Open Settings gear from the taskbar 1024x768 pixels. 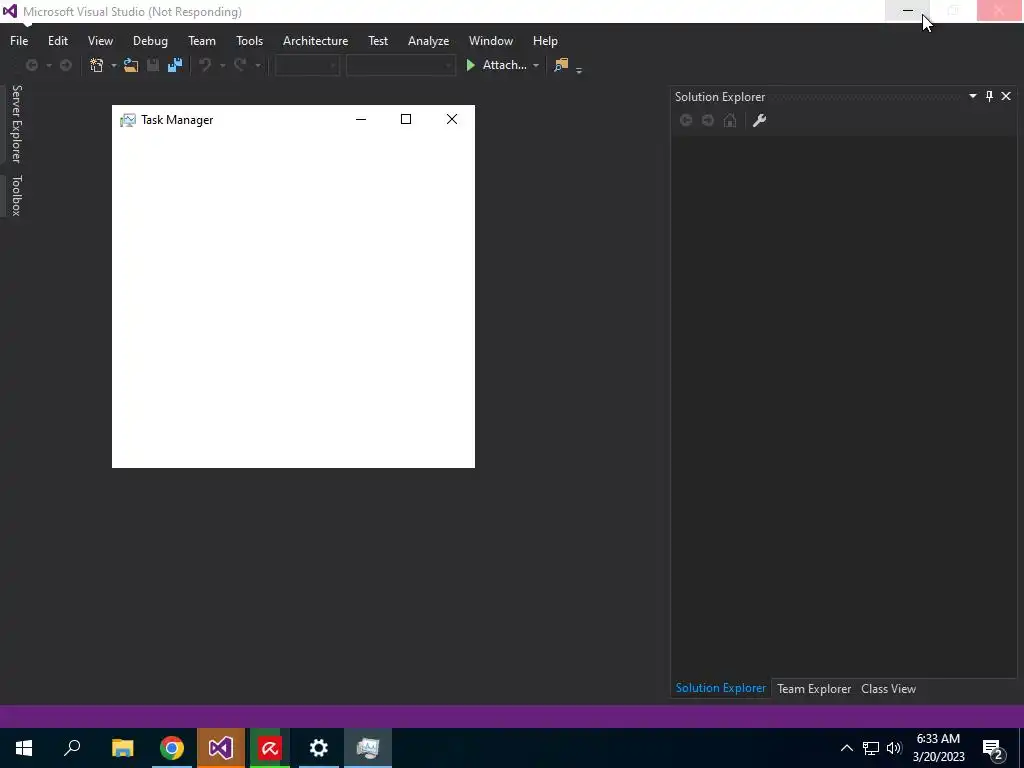(x=319, y=748)
